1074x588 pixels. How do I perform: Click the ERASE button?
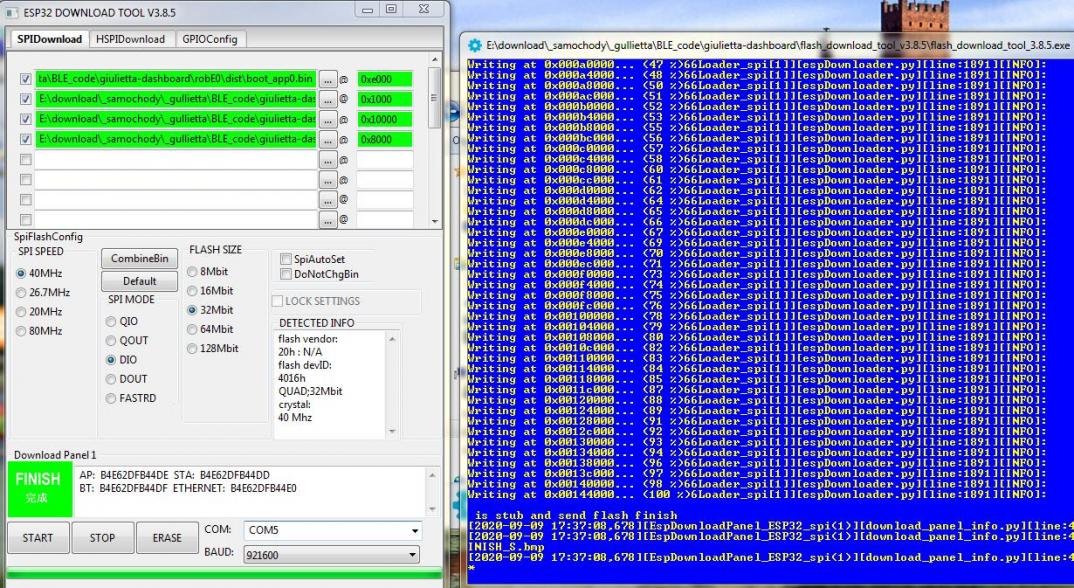click(x=167, y=538)
